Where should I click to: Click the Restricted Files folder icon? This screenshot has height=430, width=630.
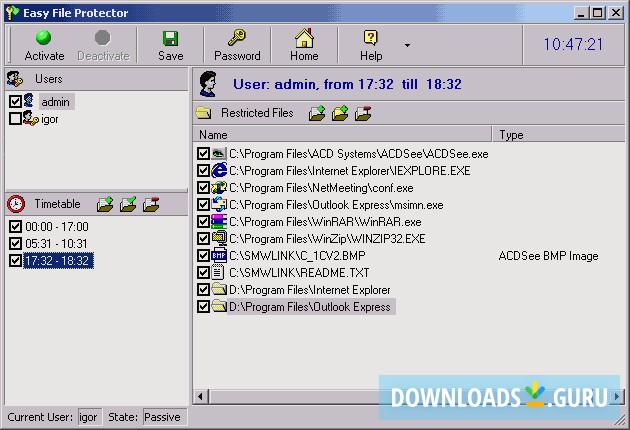pyautogui.click(x=203, y=113)
